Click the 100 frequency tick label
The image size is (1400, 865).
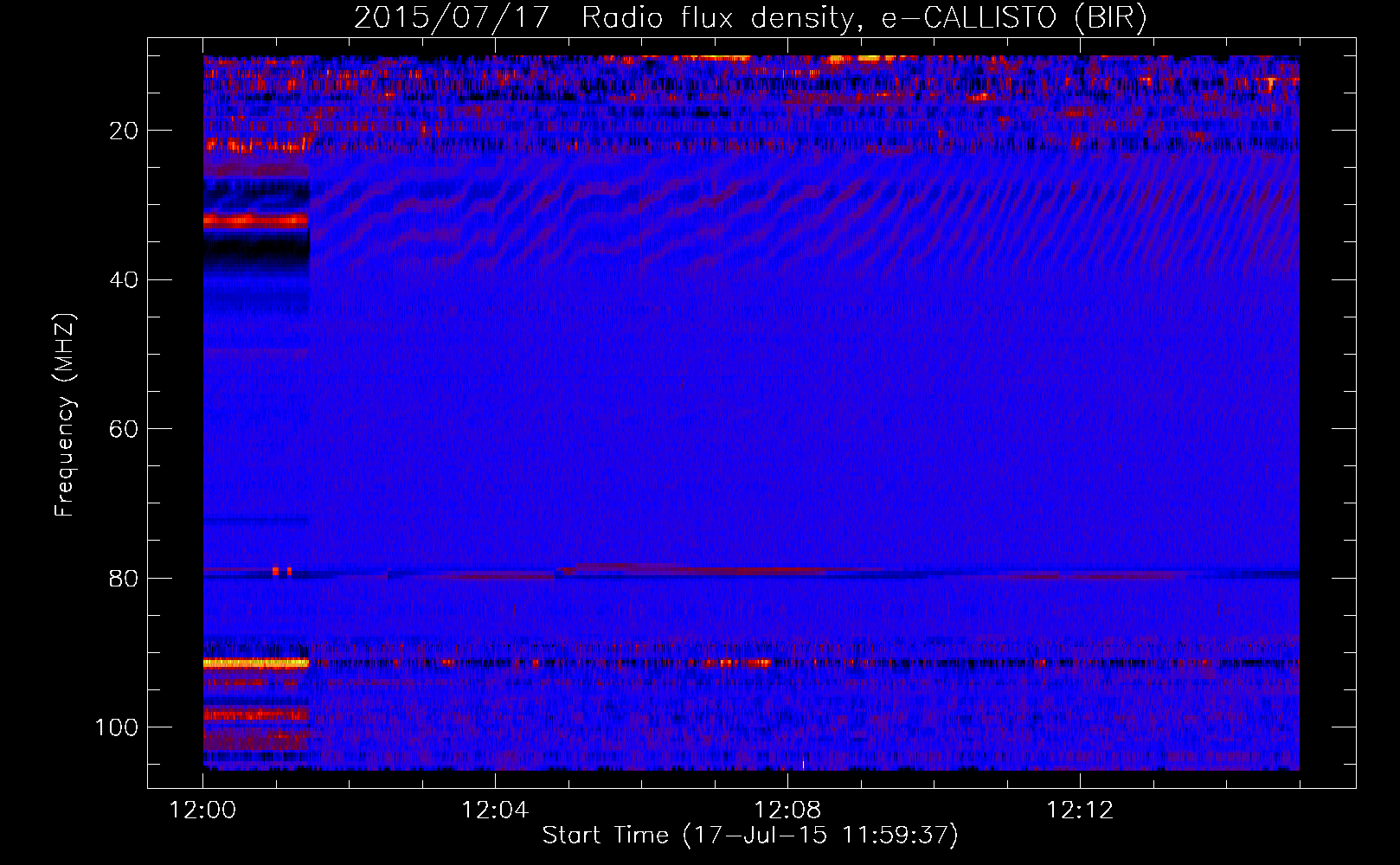pos(117,727)
